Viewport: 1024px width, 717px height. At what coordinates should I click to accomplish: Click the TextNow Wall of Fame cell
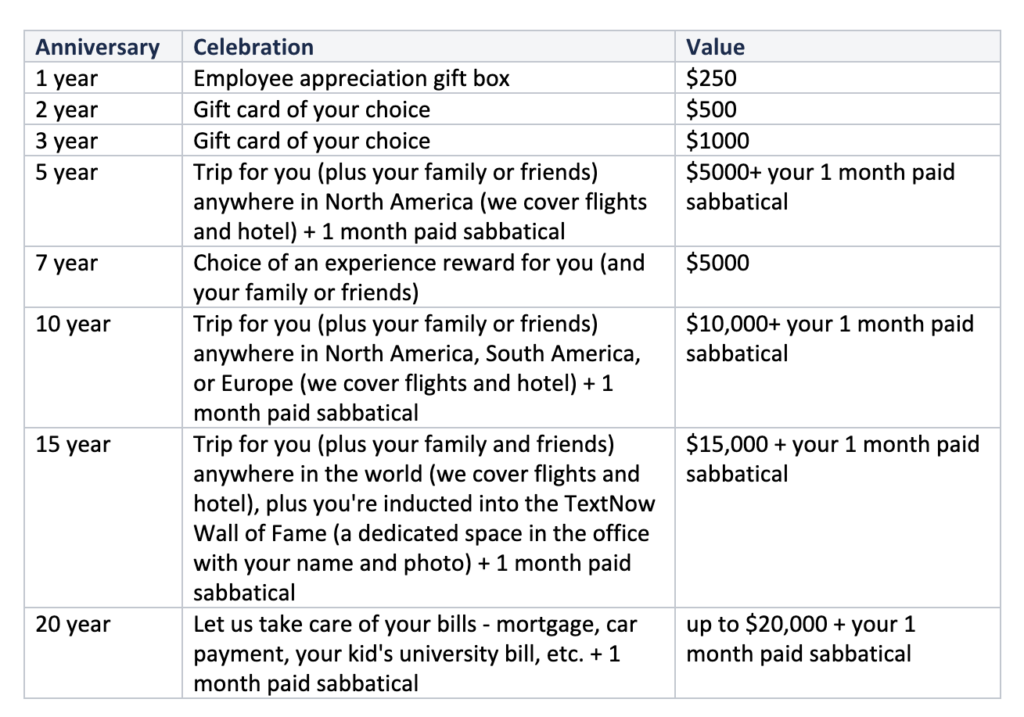pos(424,517)
